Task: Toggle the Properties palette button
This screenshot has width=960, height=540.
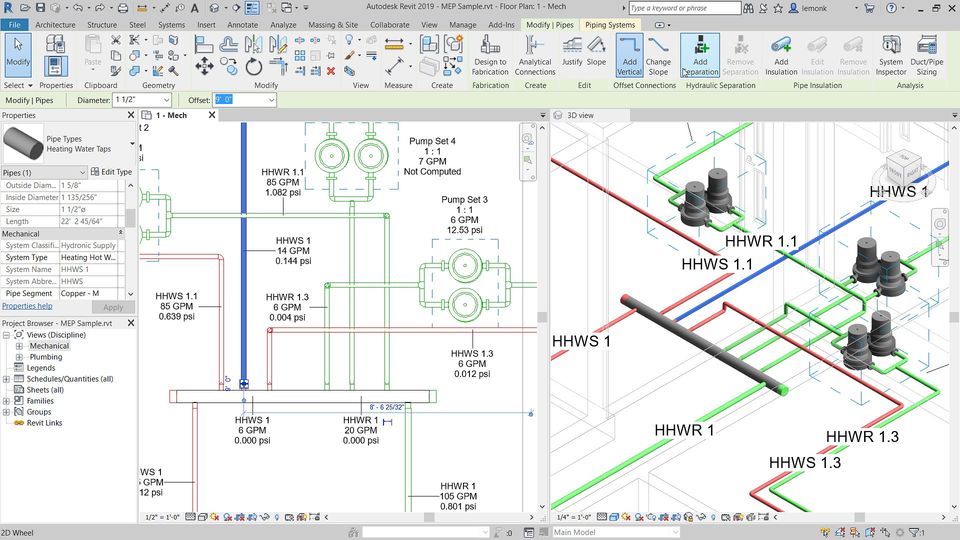Action: click(x=54, y=66)
